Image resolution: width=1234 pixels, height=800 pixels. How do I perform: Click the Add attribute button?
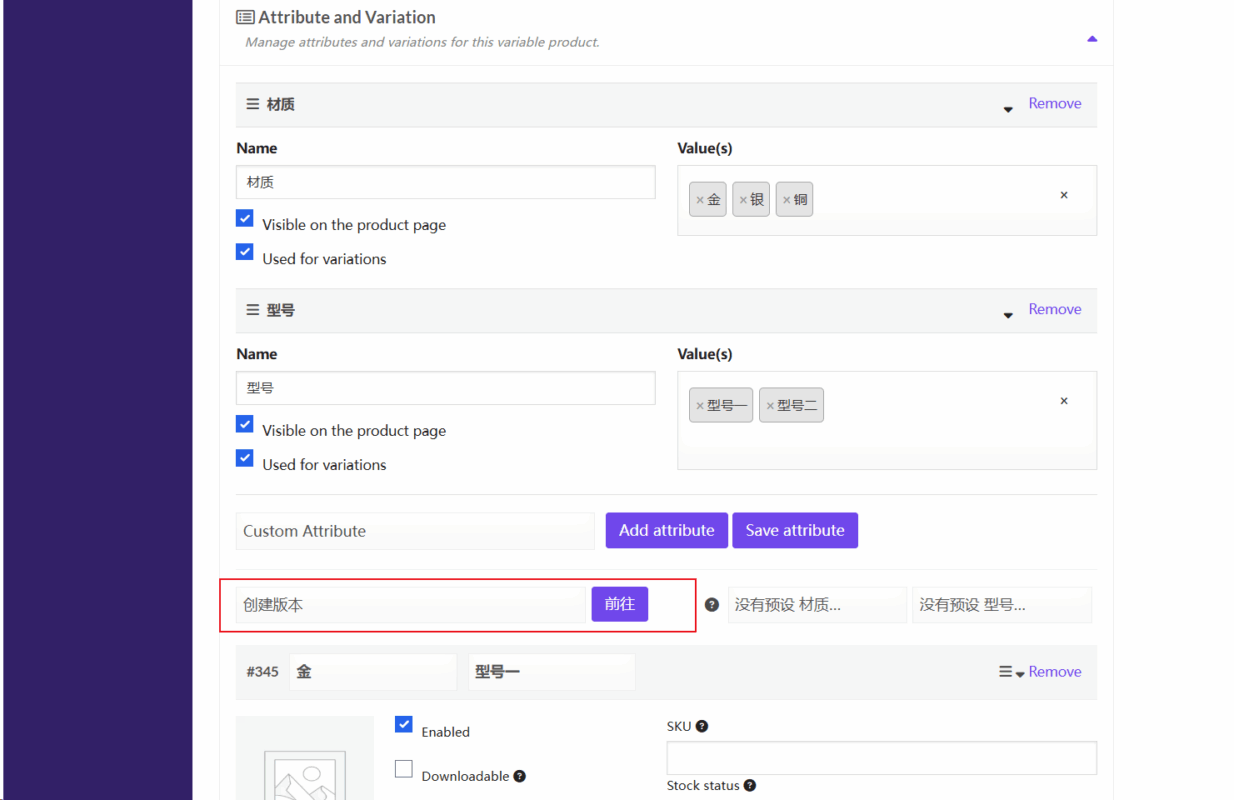pos(666,531)
